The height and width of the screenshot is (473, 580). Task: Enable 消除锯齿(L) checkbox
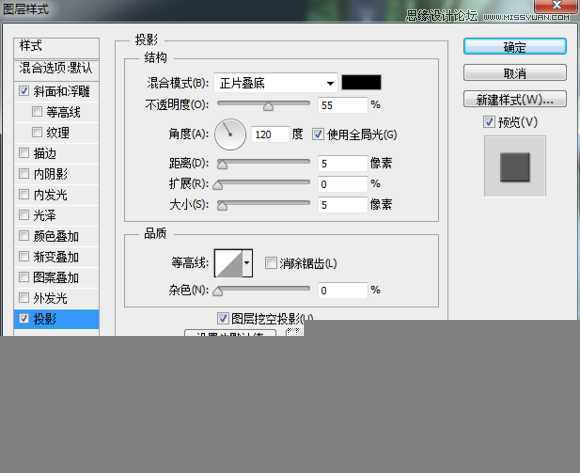pyautogui.click(x=271, y=263)
